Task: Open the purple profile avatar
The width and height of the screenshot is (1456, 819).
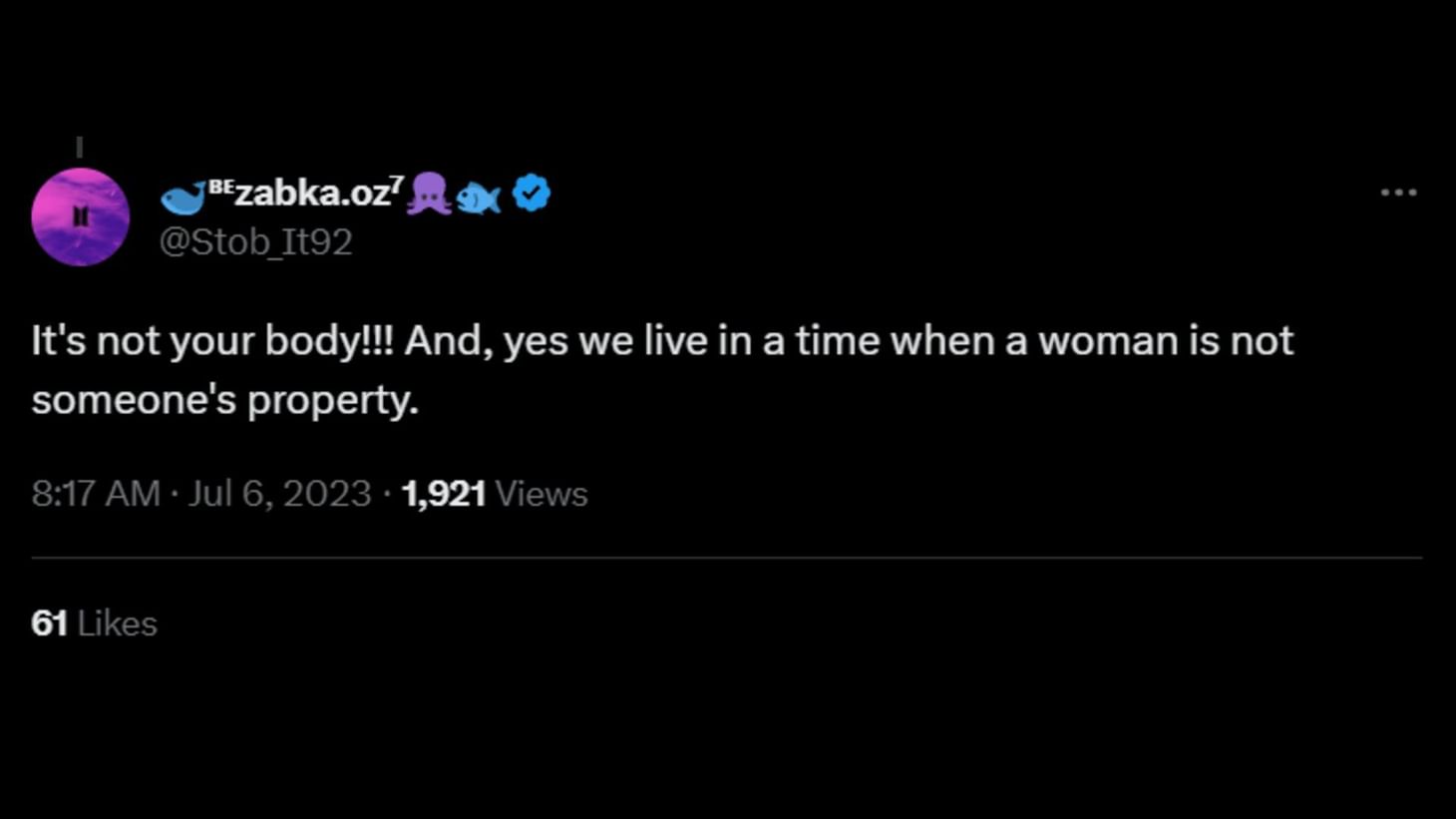Action: point(80,217)
